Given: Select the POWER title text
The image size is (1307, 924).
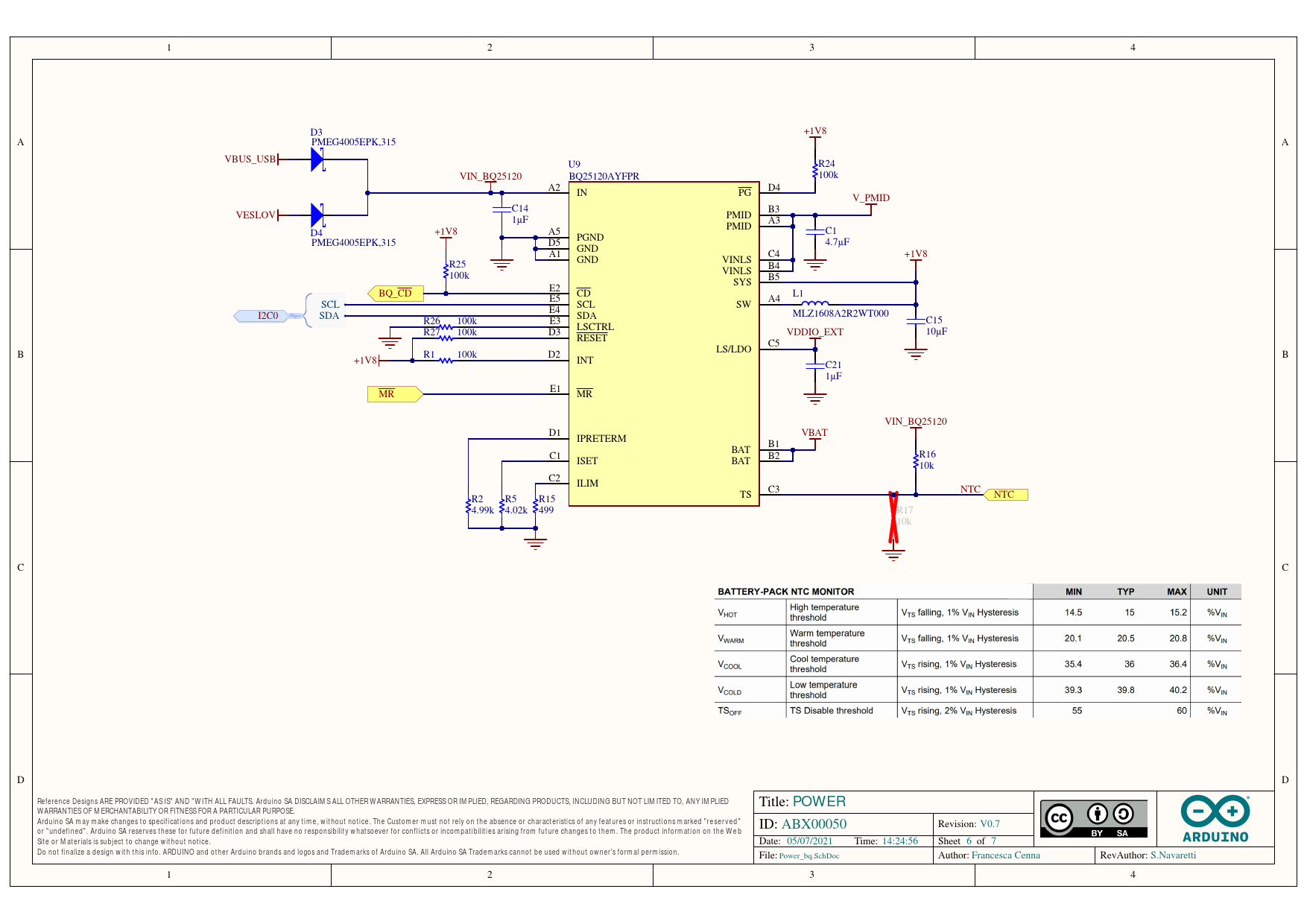Looking at the screenshot, I should (819, 802).
